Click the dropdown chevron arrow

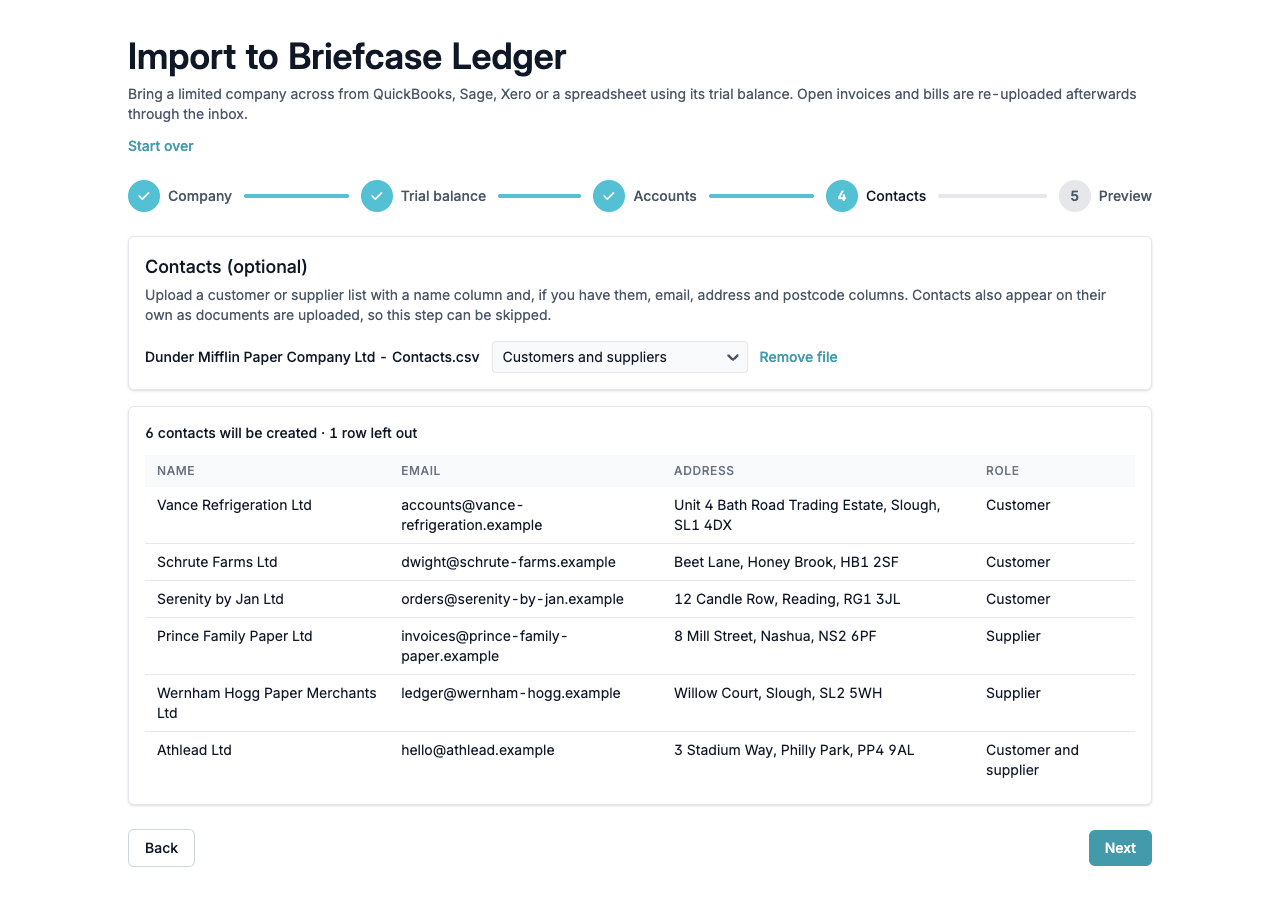click(x=732, y=357)
